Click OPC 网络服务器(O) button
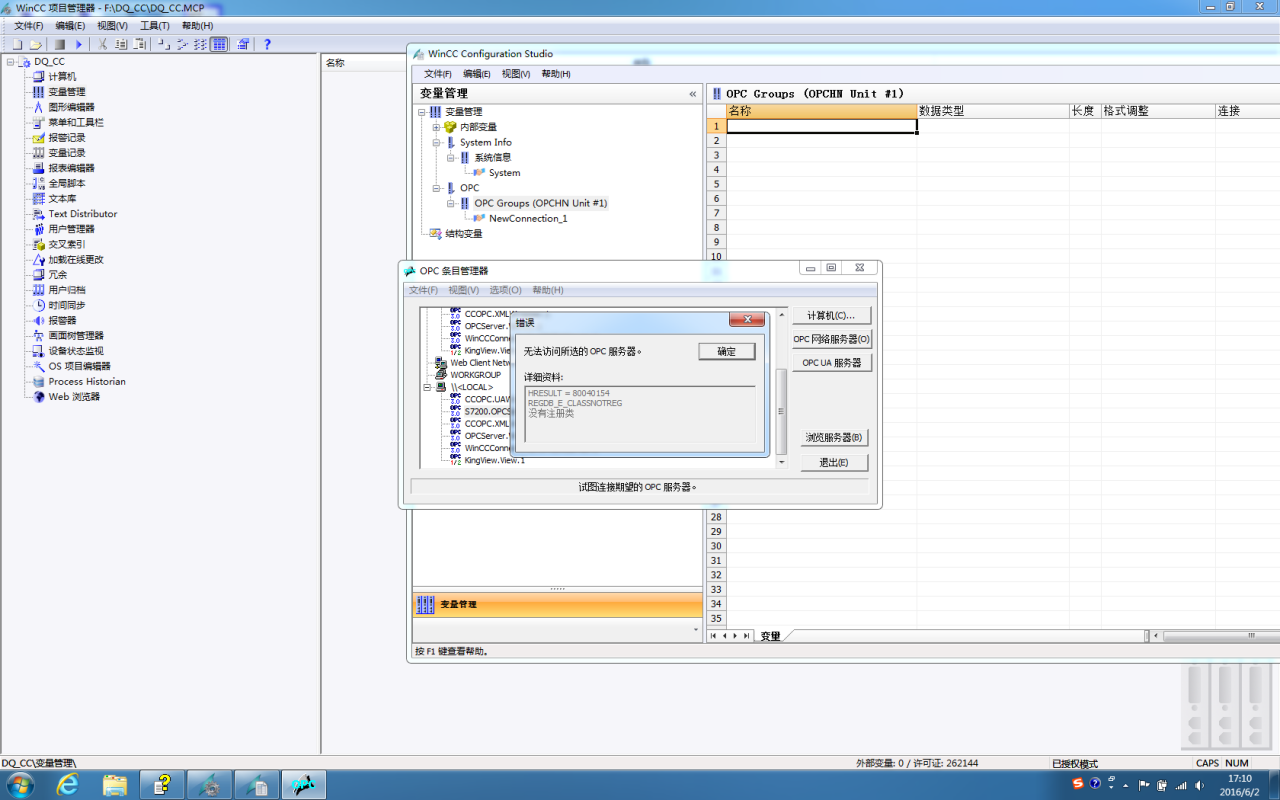Screen dimensions: 1280x800 [832, 339]
